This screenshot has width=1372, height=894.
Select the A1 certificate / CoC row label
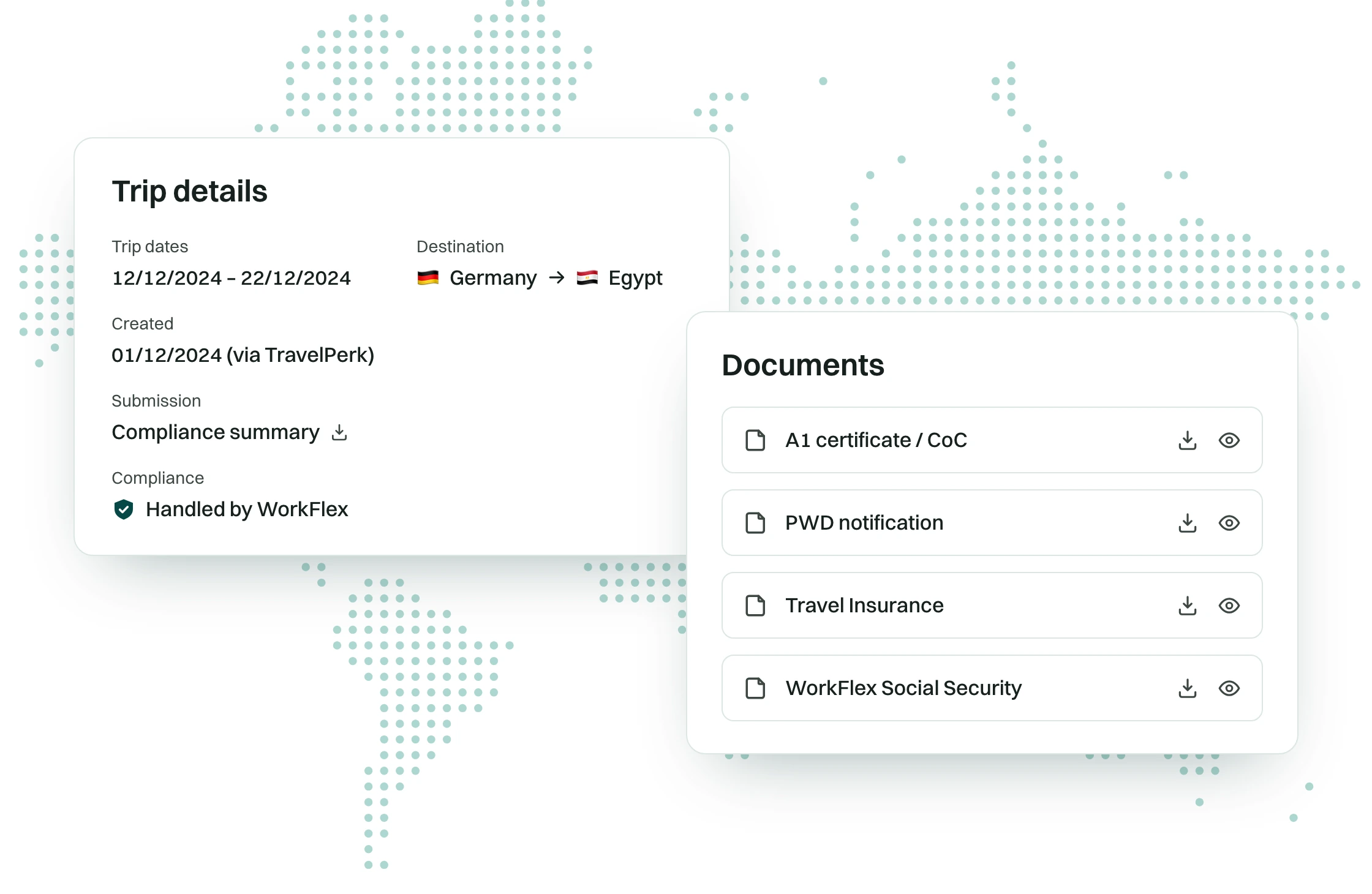(876, 440)
